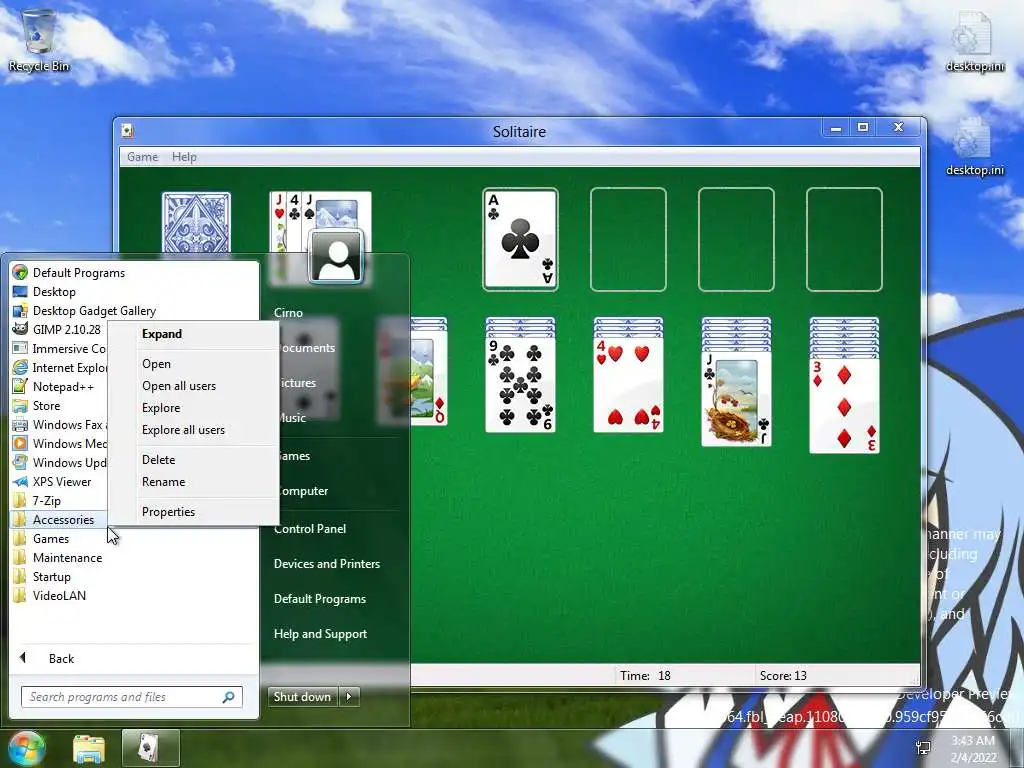This screenshot has height=768, width=1024.
Task: Open Default Programs in right pane
Action: point(320,599)
